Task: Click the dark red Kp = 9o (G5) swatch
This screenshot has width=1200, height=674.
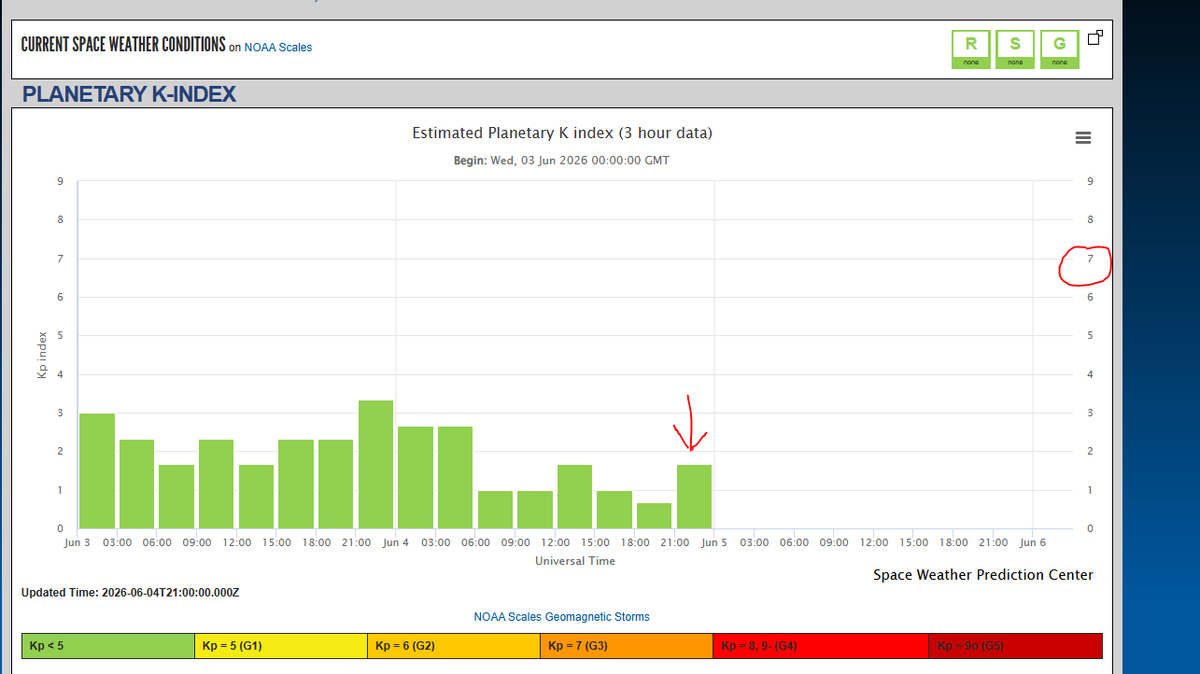Action: click(x=1015, y=646)
